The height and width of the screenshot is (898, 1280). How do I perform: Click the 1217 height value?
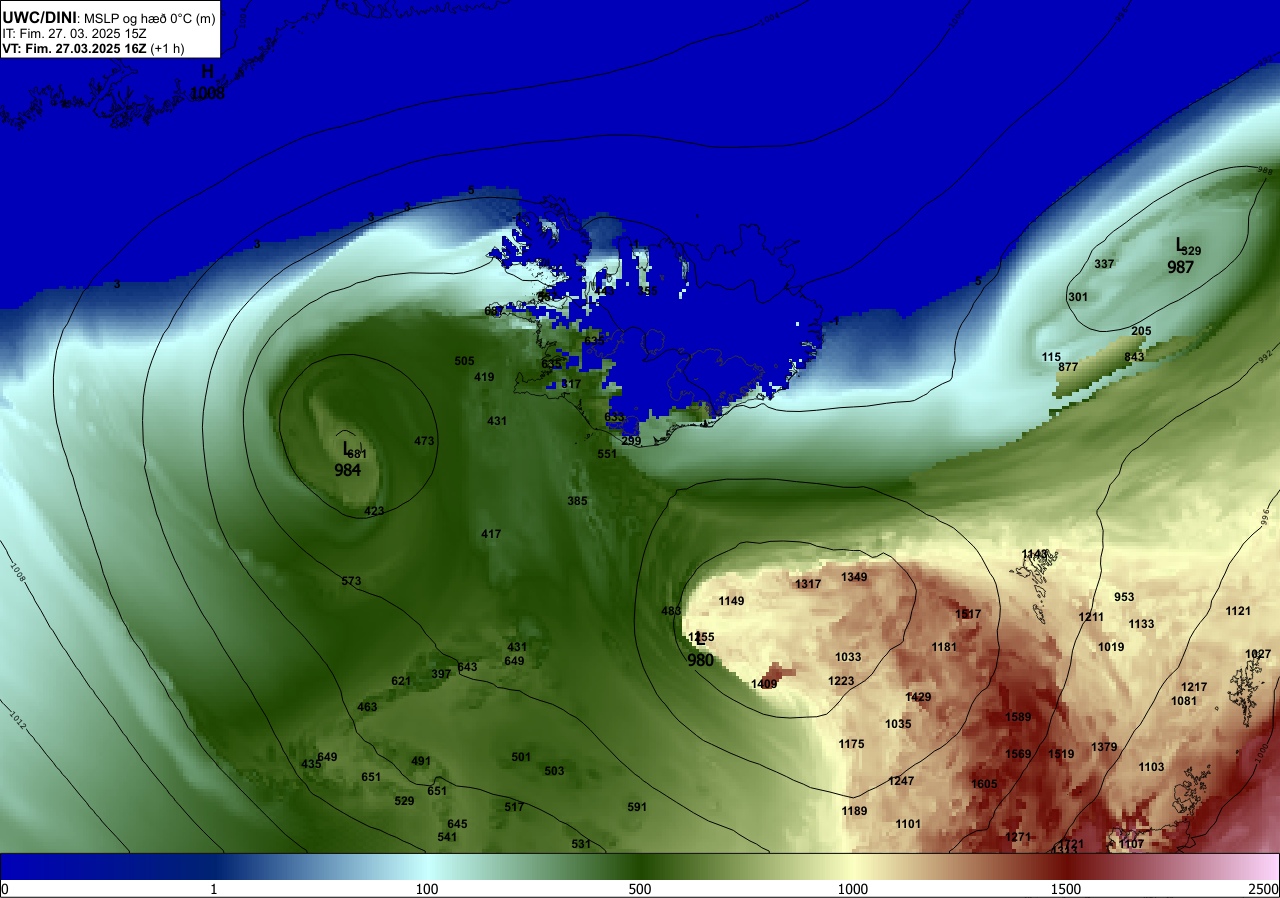[1194, 687]
